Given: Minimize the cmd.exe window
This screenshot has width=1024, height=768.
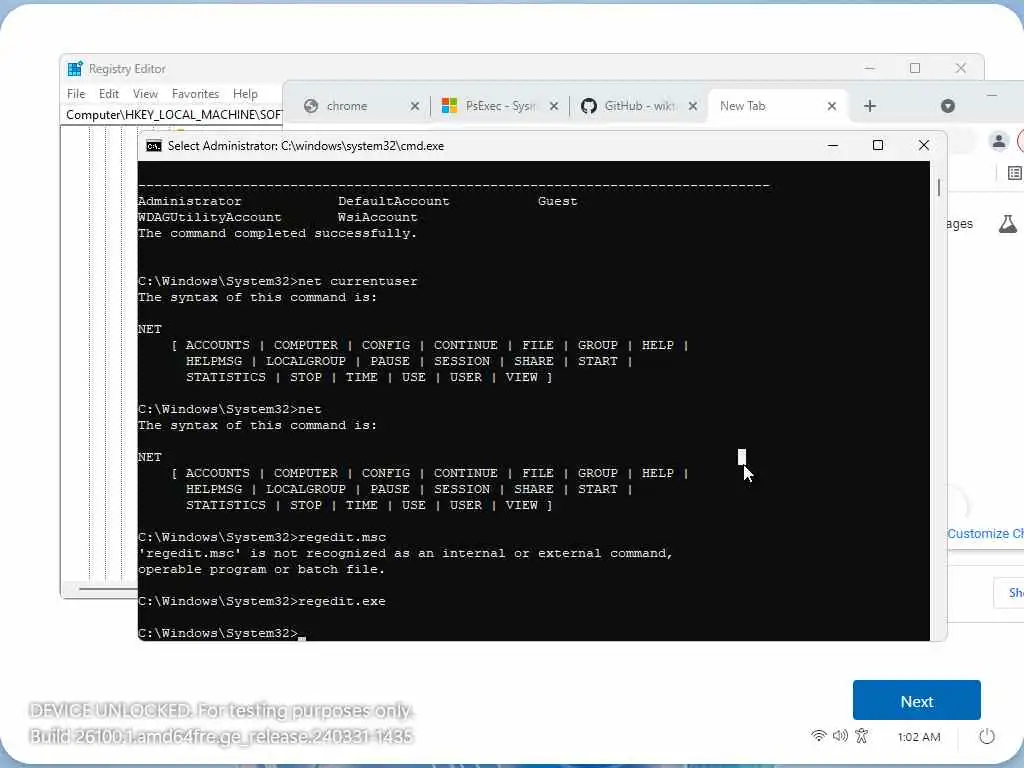Looking at the screenshot, I should click(833, 146).
